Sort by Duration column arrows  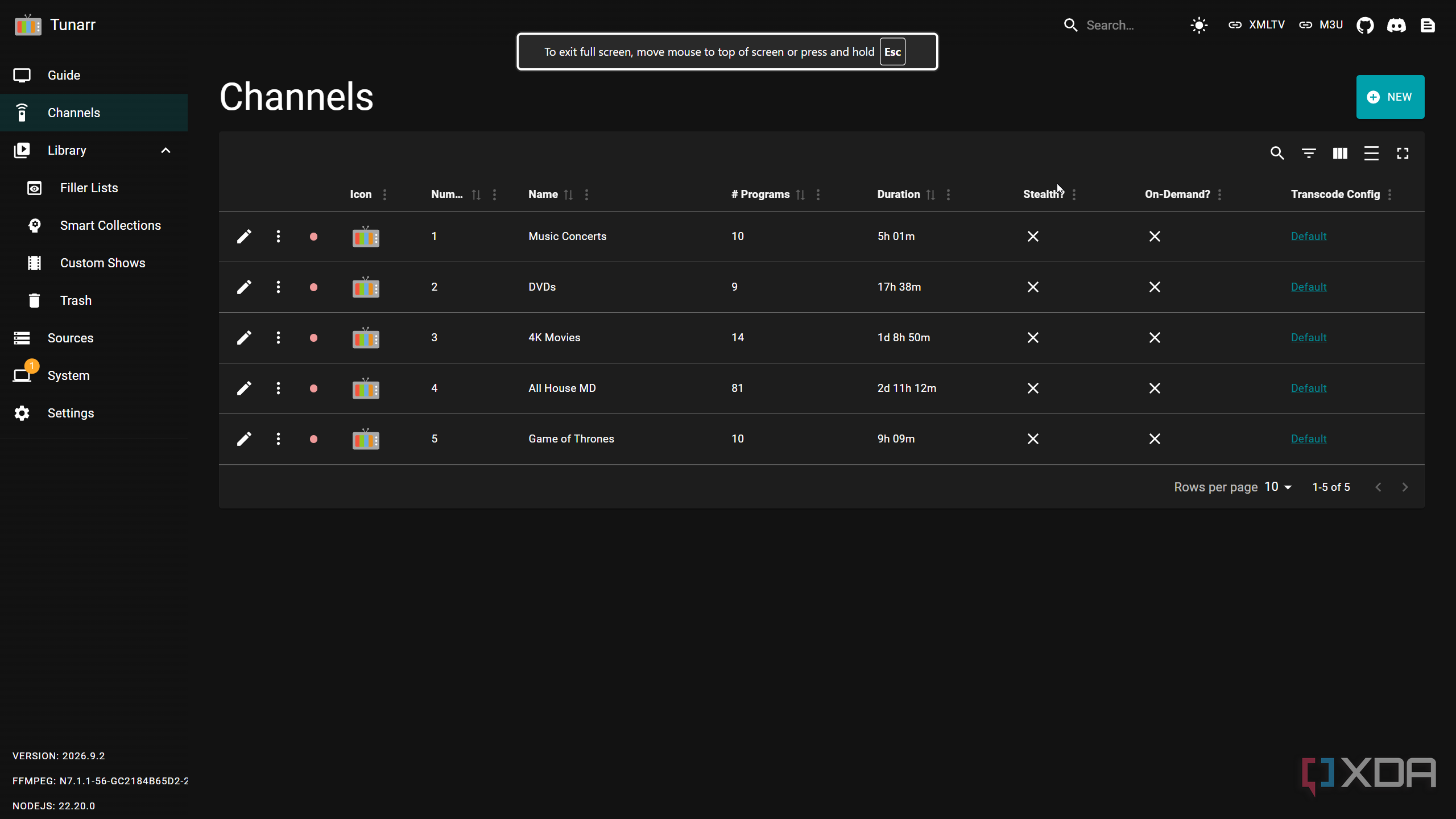coord(930,195)
